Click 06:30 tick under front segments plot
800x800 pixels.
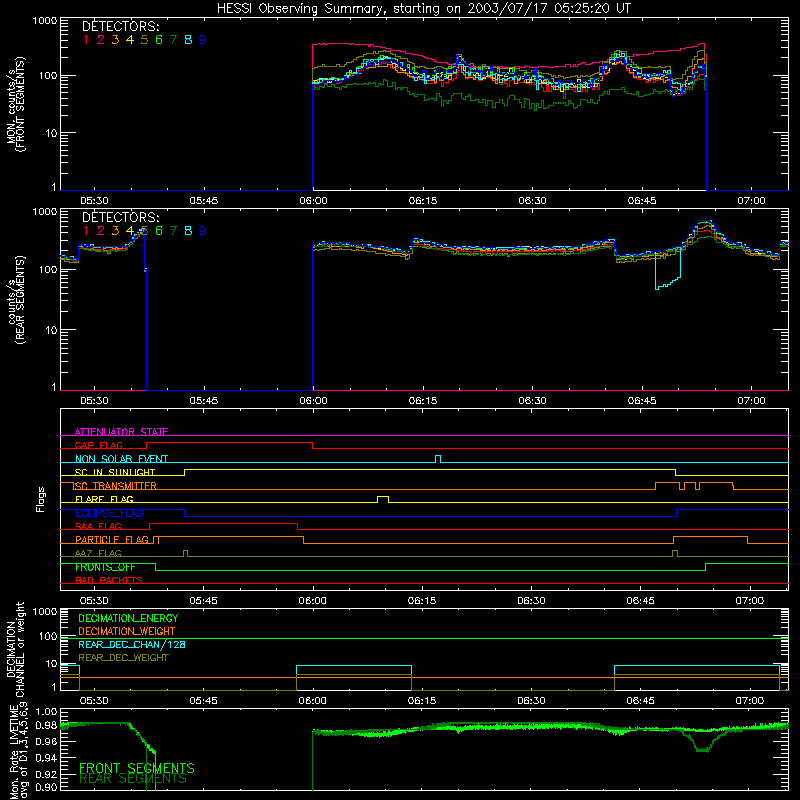pyautogui.click(x=532, y=201)
